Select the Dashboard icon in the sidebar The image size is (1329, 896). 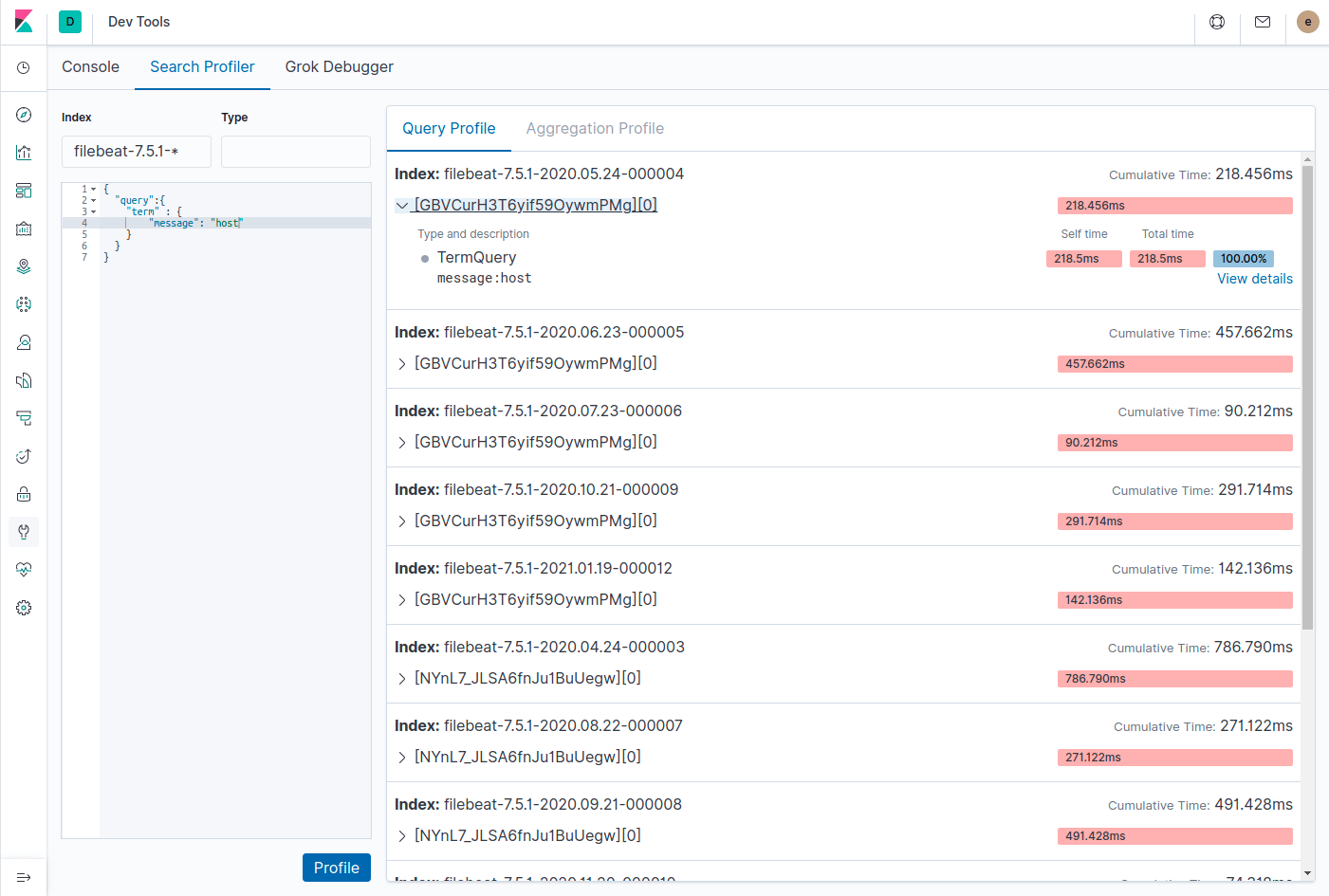click(24, 190)
